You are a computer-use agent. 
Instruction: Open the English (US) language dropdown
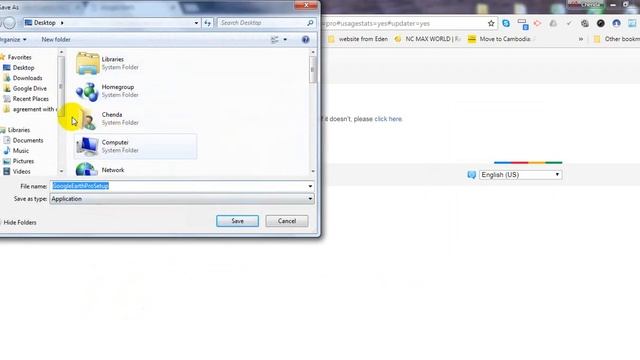pyautogui.click(x=520, y=175)
